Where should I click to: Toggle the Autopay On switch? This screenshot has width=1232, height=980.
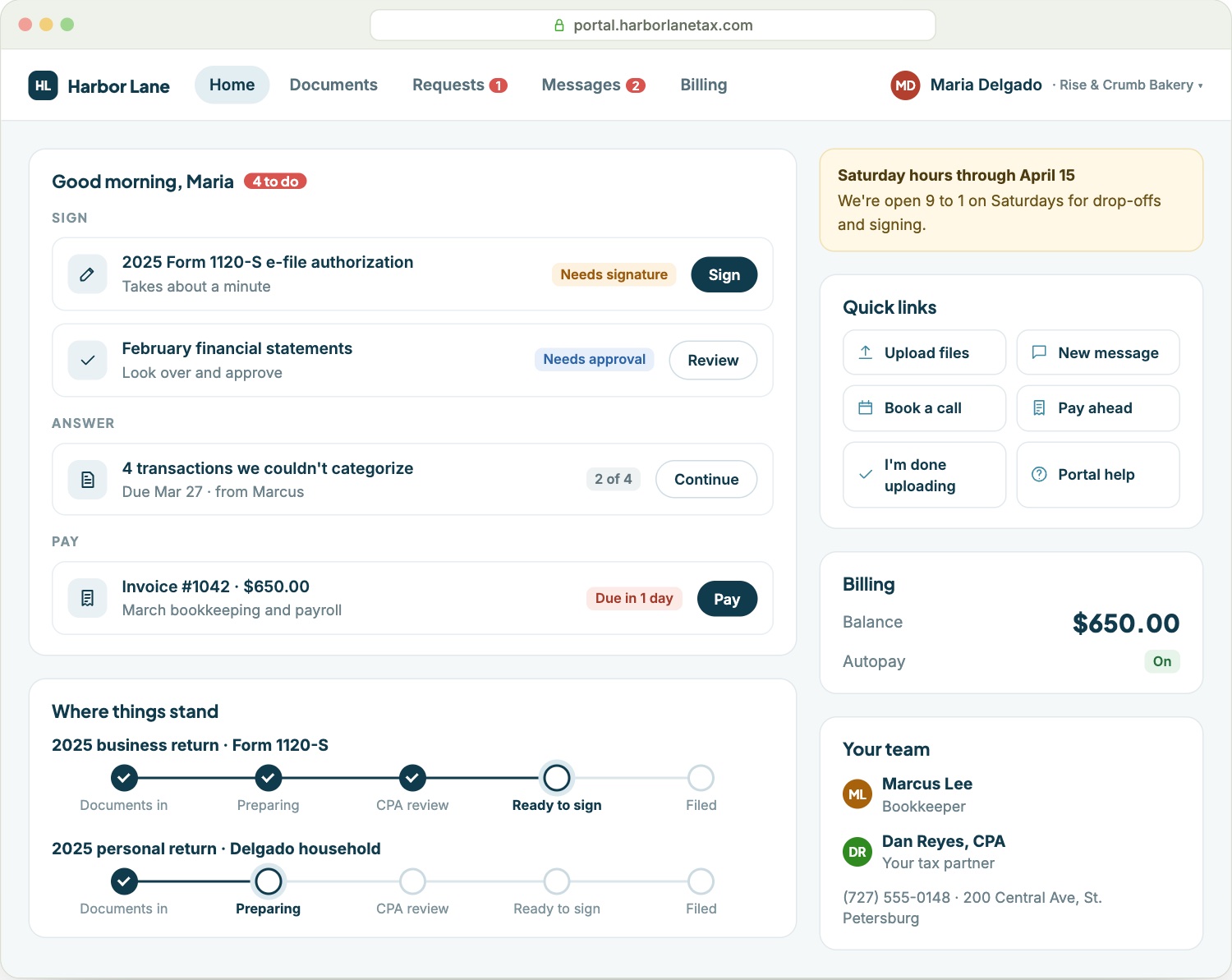1162,661
